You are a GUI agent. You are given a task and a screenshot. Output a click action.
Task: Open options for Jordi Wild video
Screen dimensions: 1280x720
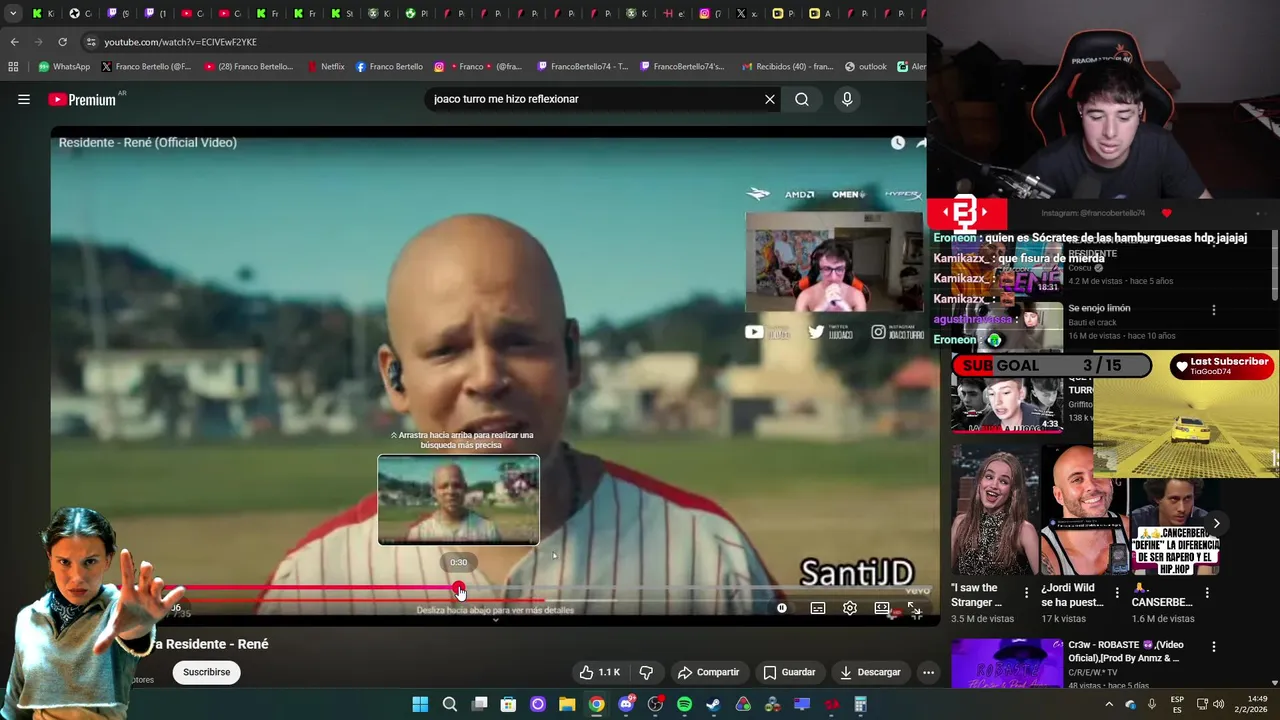coord(1117,593)
